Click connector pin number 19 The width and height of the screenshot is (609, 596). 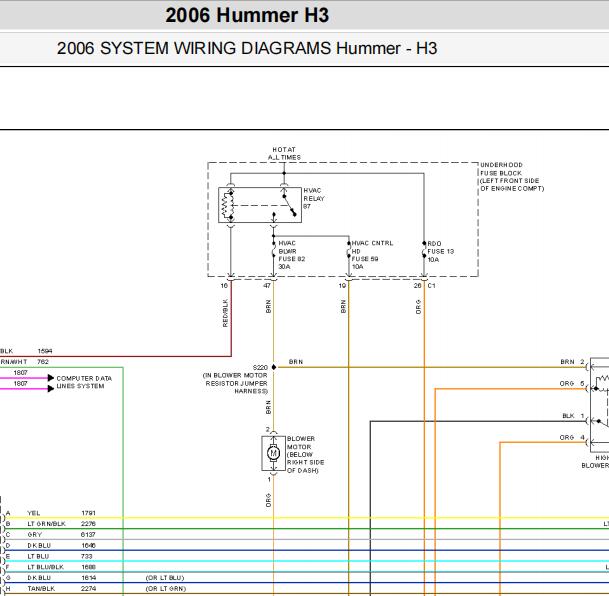pyautogui.click(x=342, y=285)
